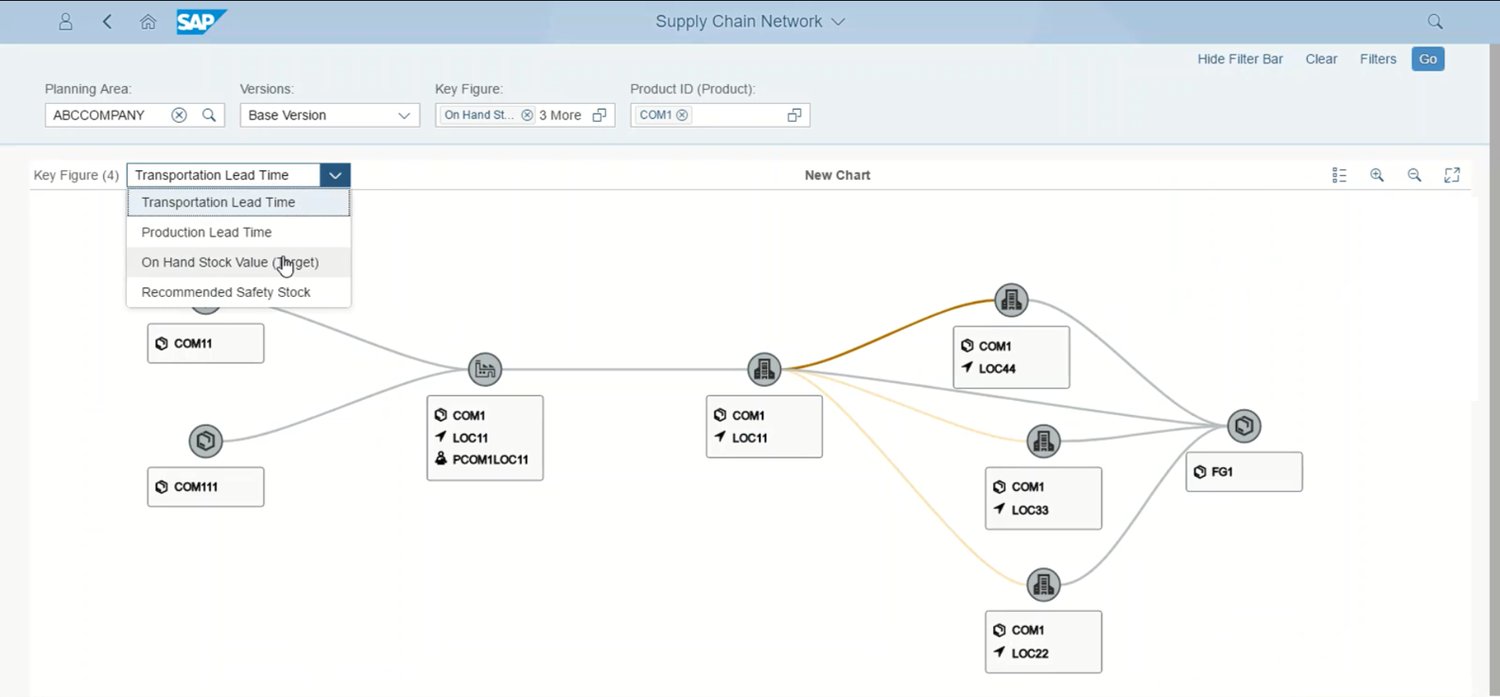Click the FG1 product node icon
The width and height of the screenshot is (1500, 697).
(1244, 426)
